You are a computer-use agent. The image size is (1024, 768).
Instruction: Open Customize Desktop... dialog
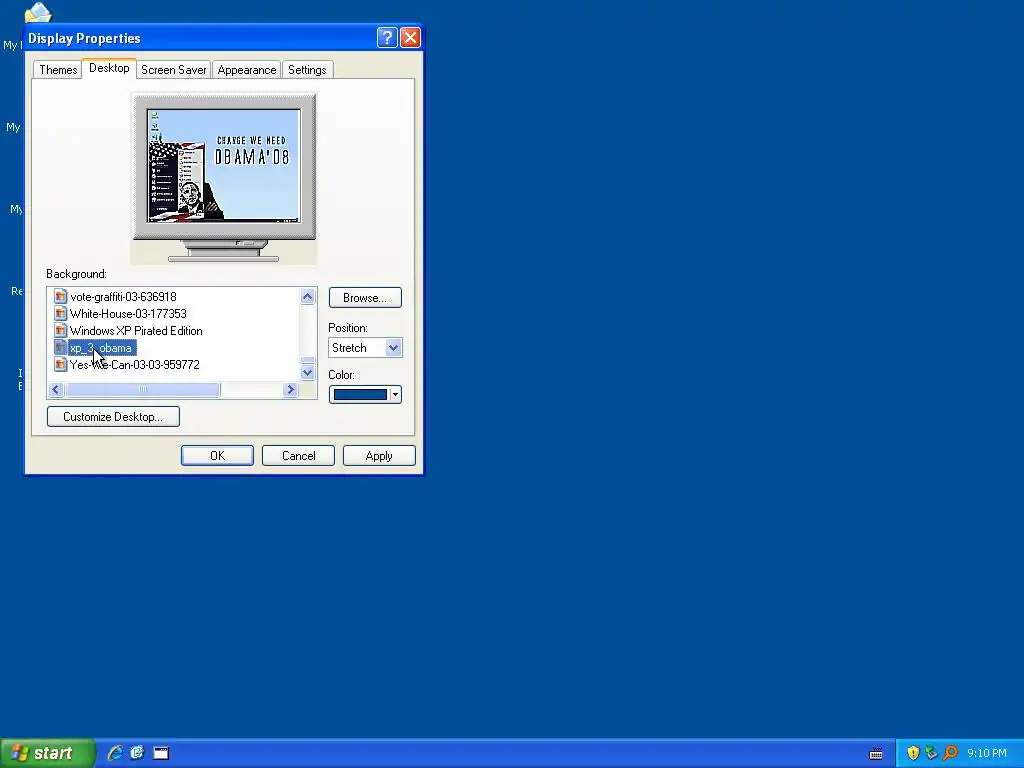(x=113, y=417)
